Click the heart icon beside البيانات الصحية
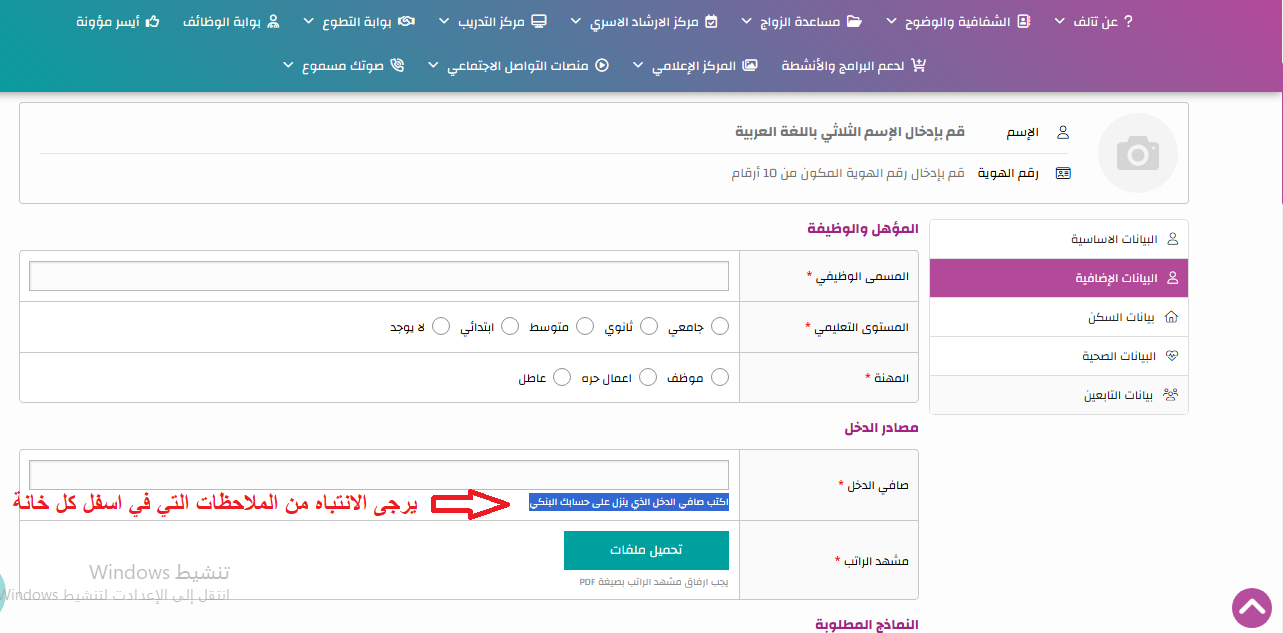This screenshot has height=633, width=1283. point(1172,356)
